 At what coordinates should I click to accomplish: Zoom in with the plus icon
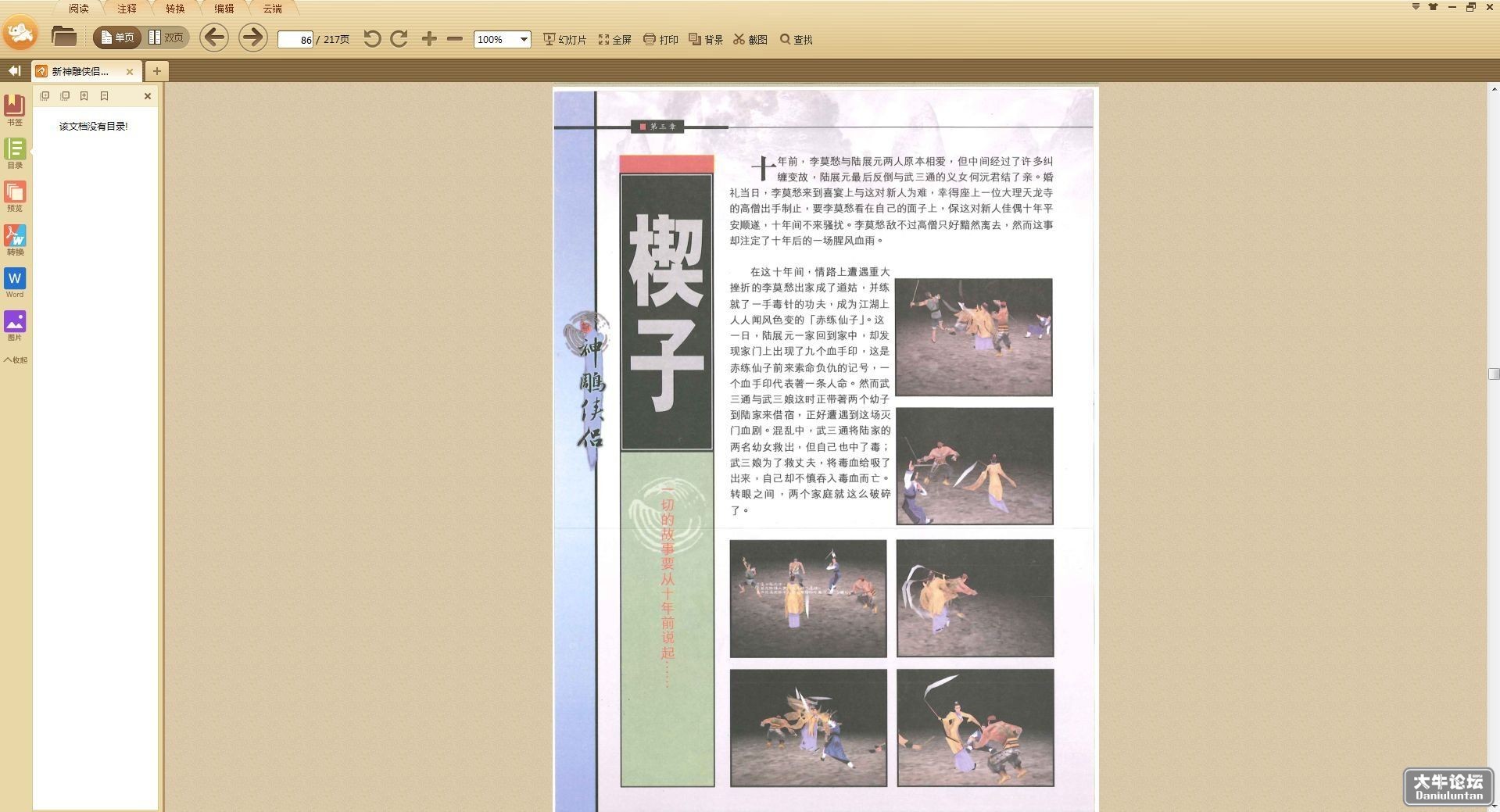tap(429, 38)
